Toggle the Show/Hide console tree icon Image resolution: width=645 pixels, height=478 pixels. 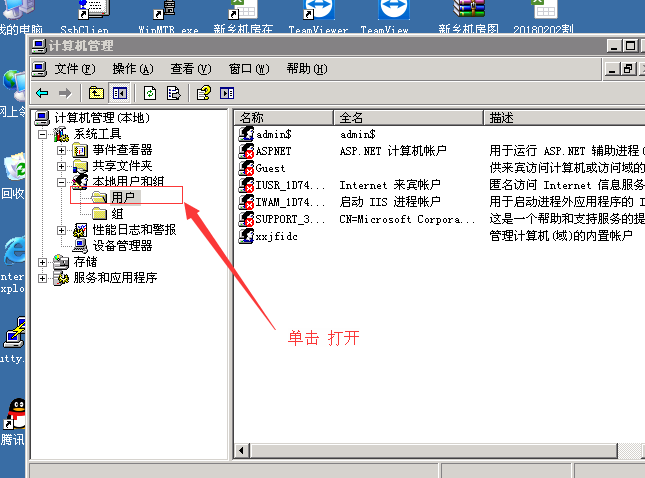click(x=120, y=93)
